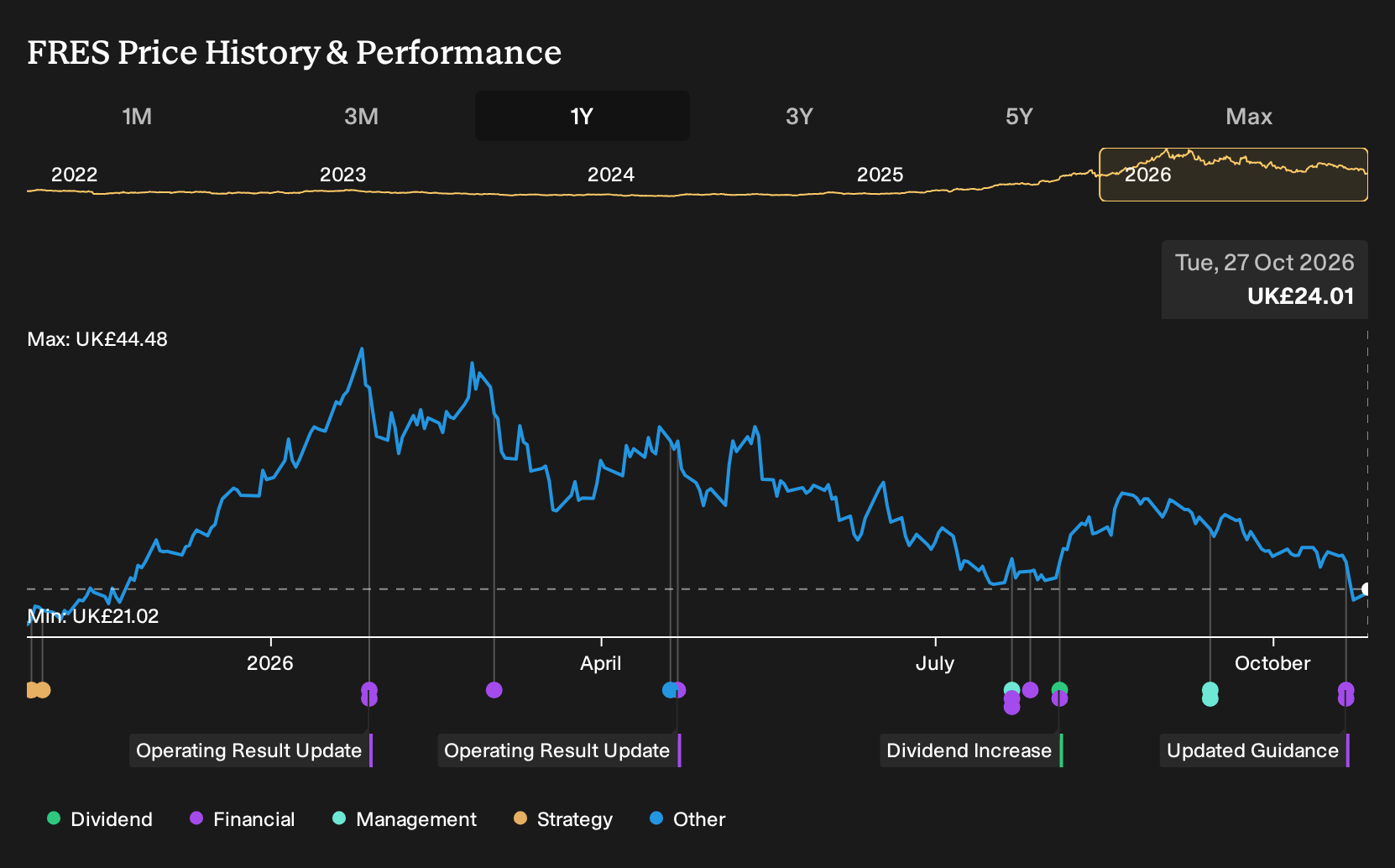Toggle the Strategy legend filter

(x=563, y=819)
